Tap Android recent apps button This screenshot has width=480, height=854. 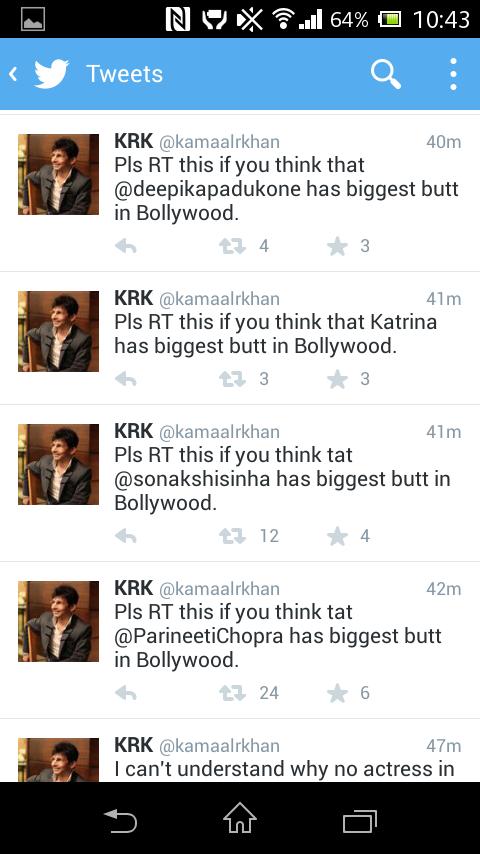(360, 821)
